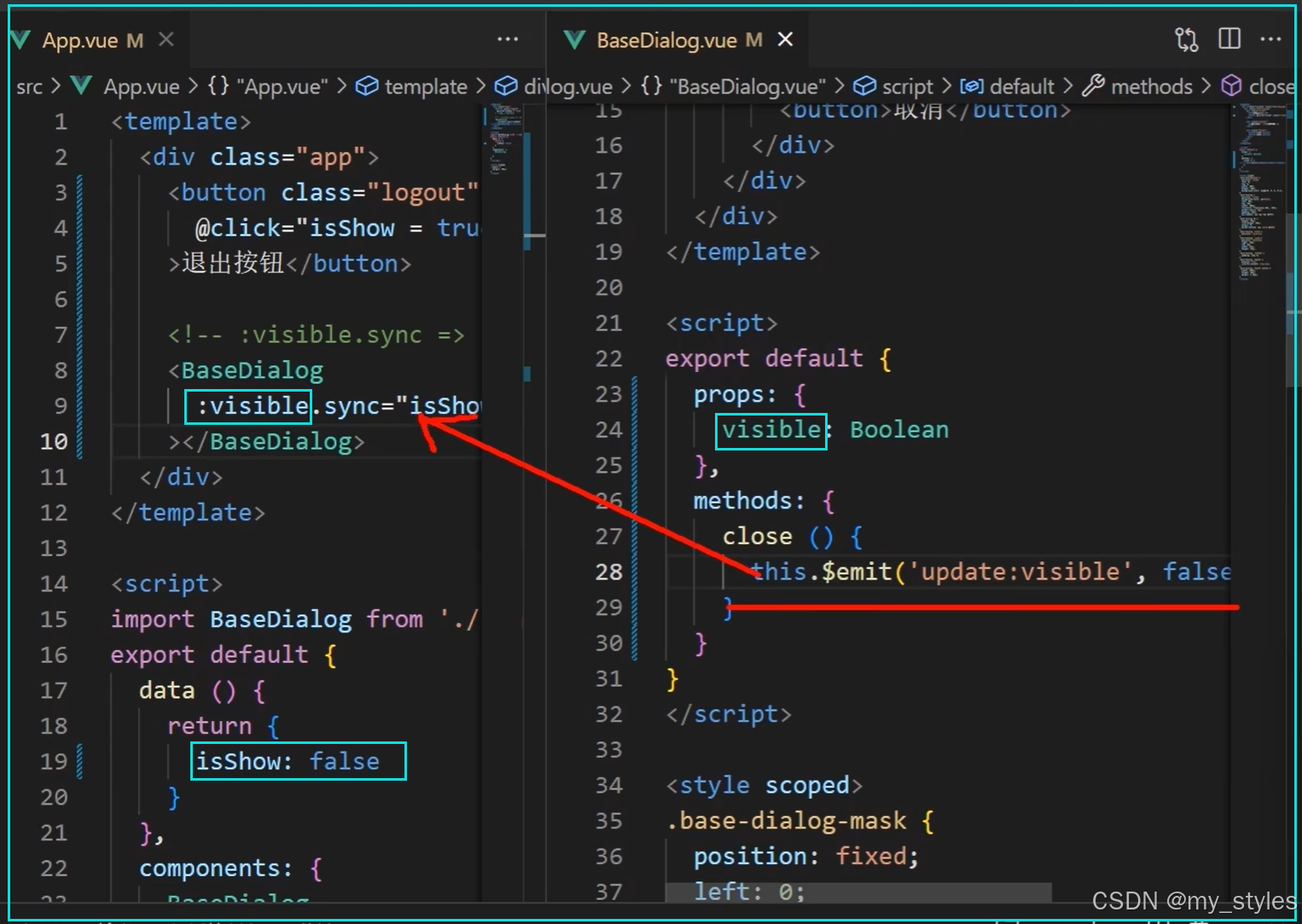Image resolution: width=1302 pixels, height=924 pixels.
Task: Click 'import BaseDialog from' line in App.vue
Action: (x=267, y=619)
